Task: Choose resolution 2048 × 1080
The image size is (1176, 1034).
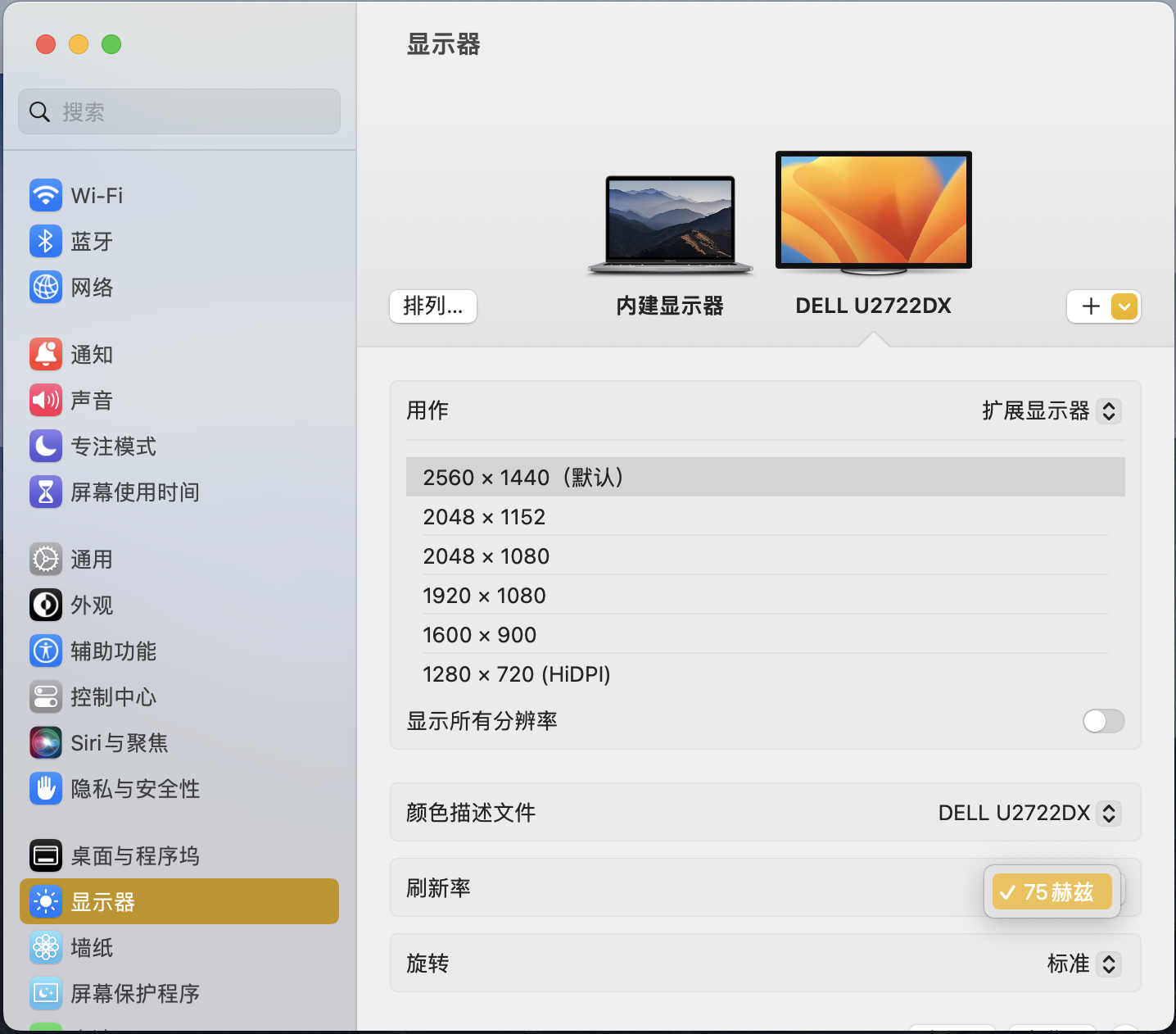Action: [766, 556]
